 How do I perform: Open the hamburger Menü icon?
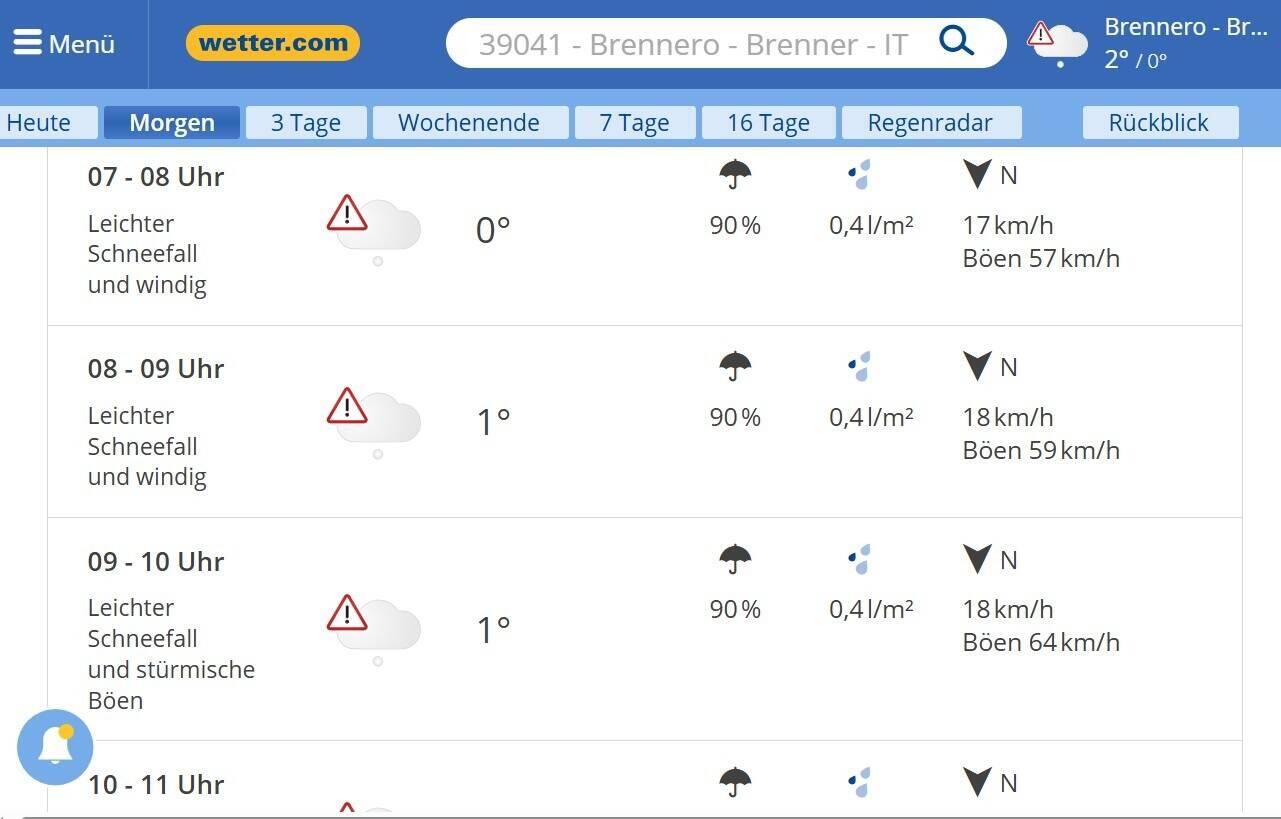pos(28,43)
